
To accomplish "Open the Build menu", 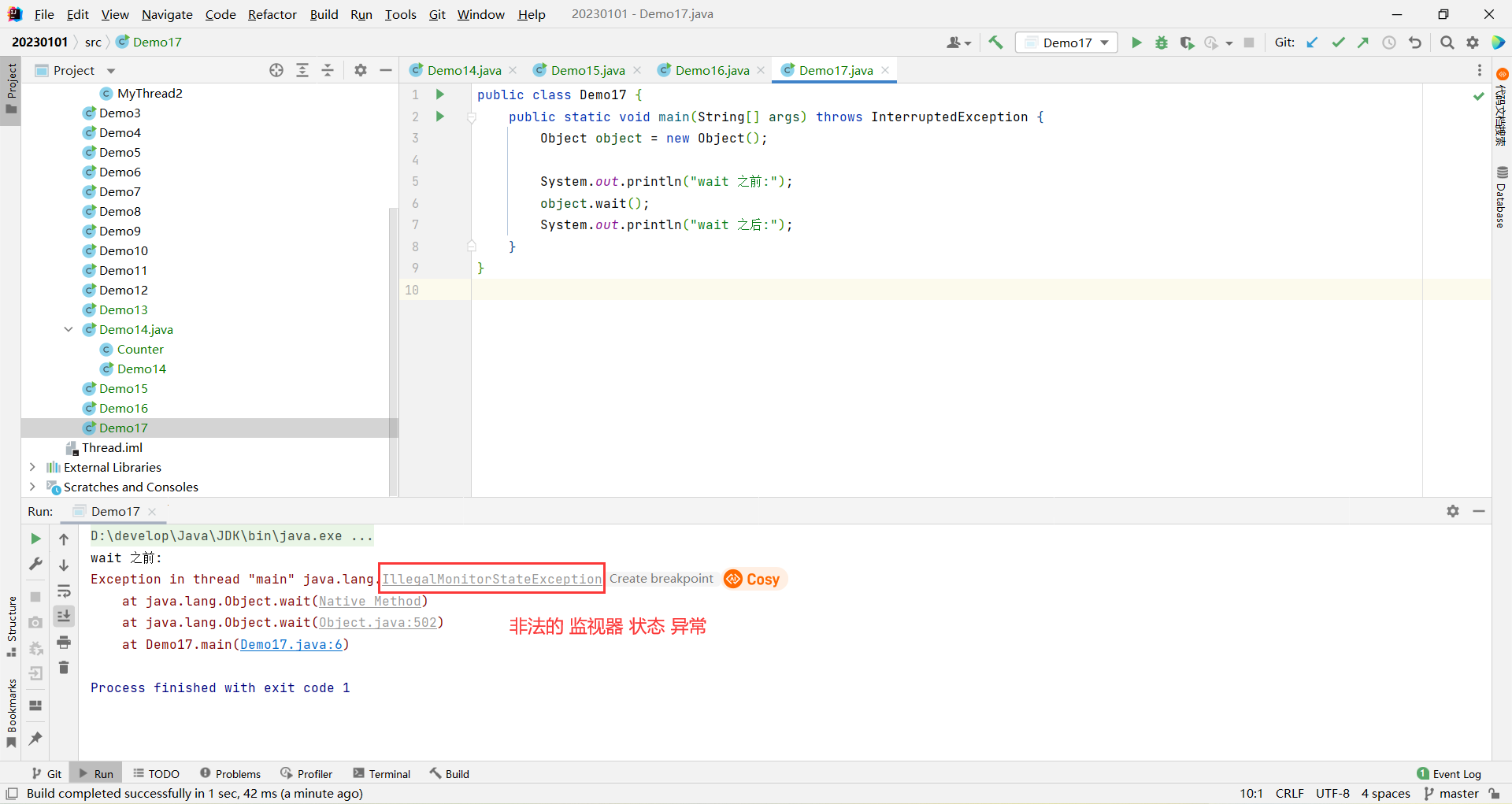I will pos(324,14).
